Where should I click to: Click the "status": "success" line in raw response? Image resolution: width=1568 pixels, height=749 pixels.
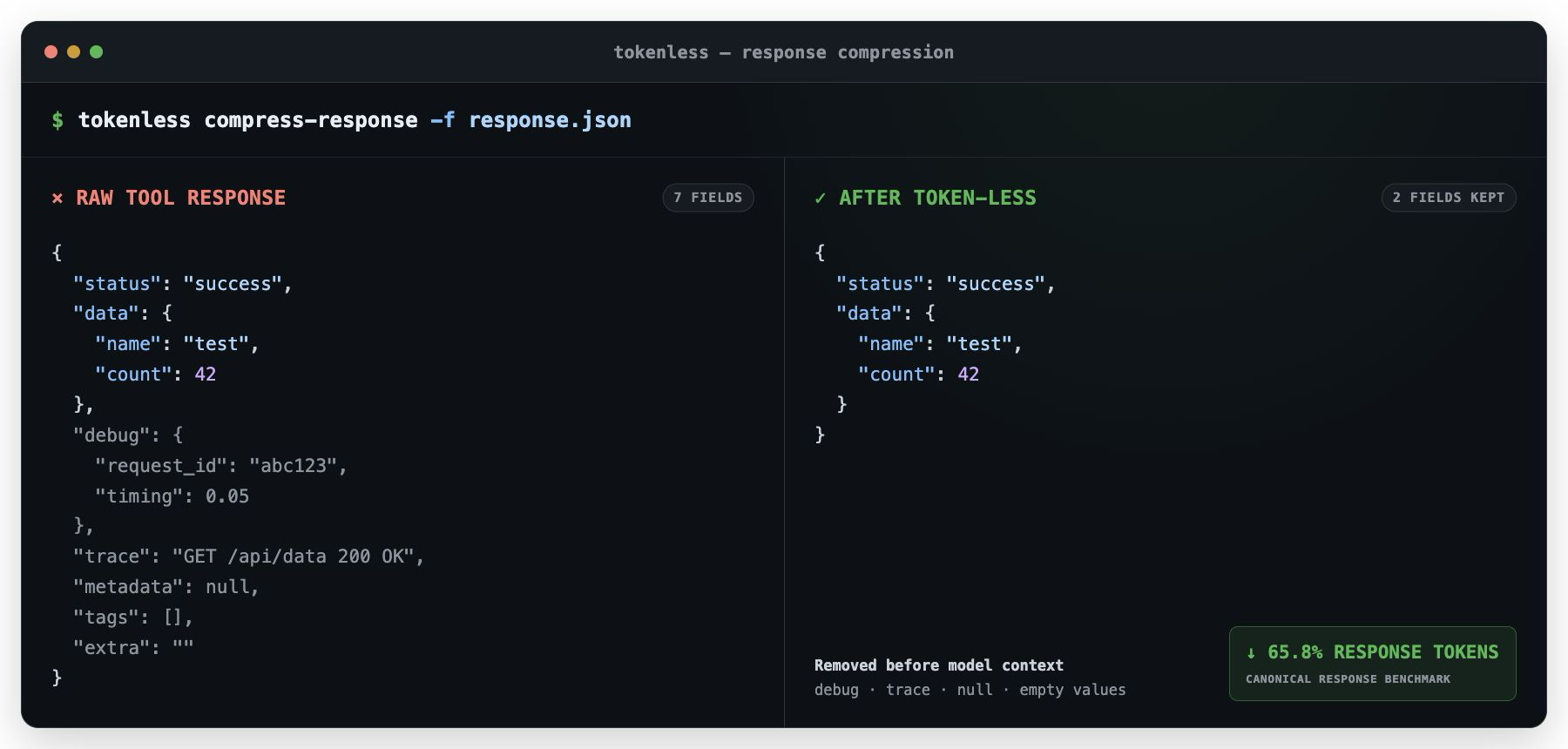183,284
